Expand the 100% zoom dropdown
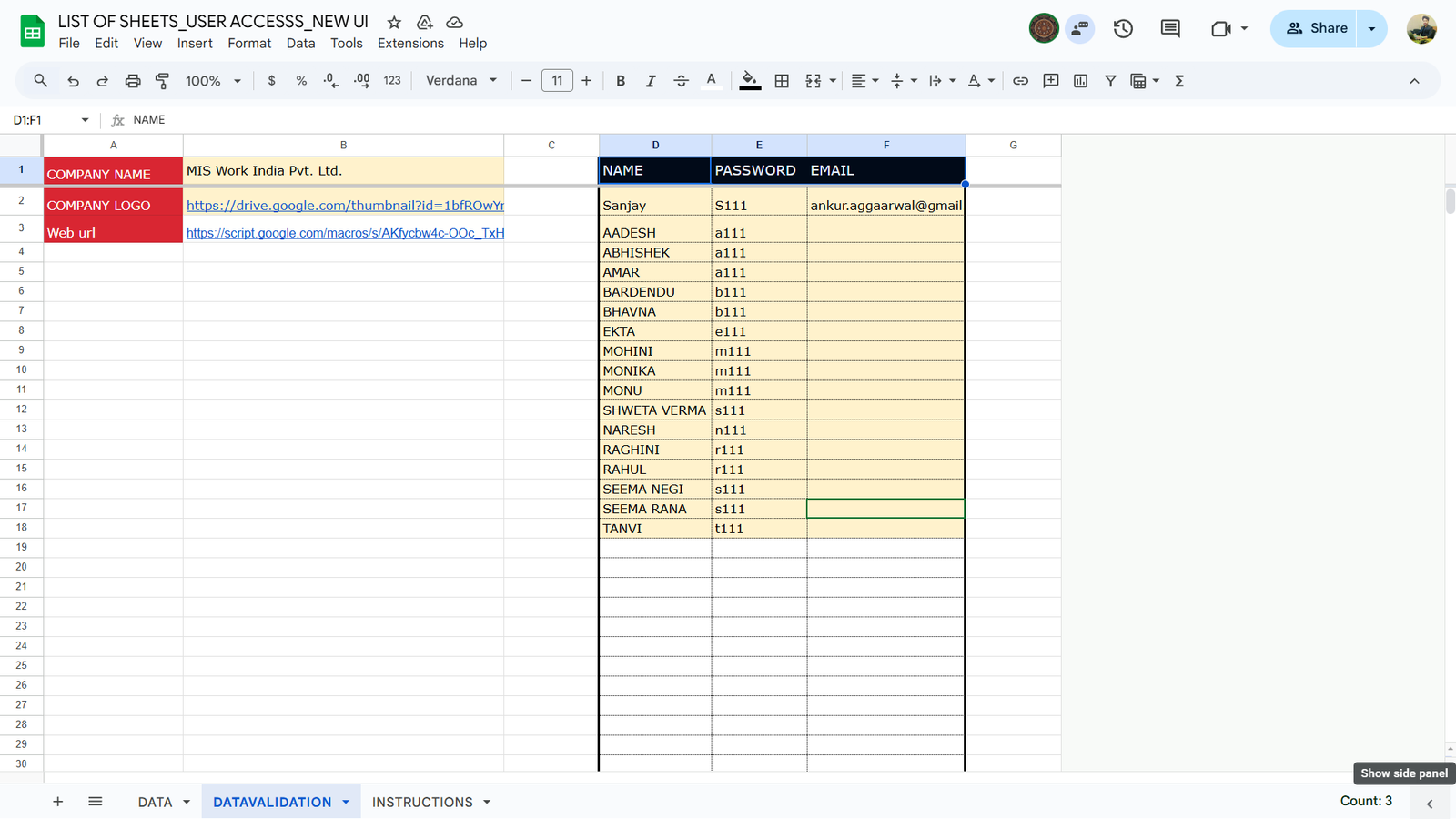 [213, 81]
